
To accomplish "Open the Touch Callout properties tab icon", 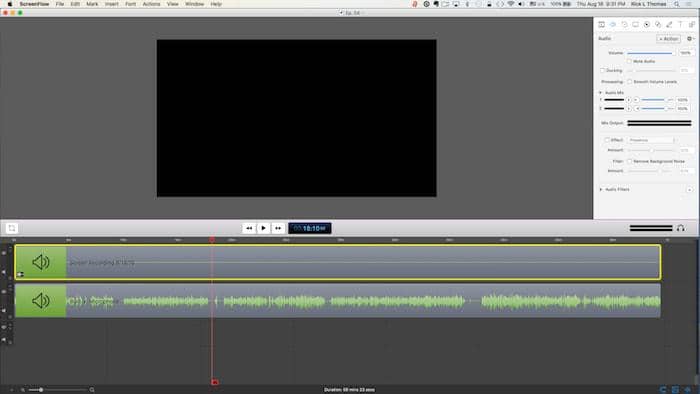I will click(x=658, y=25).
